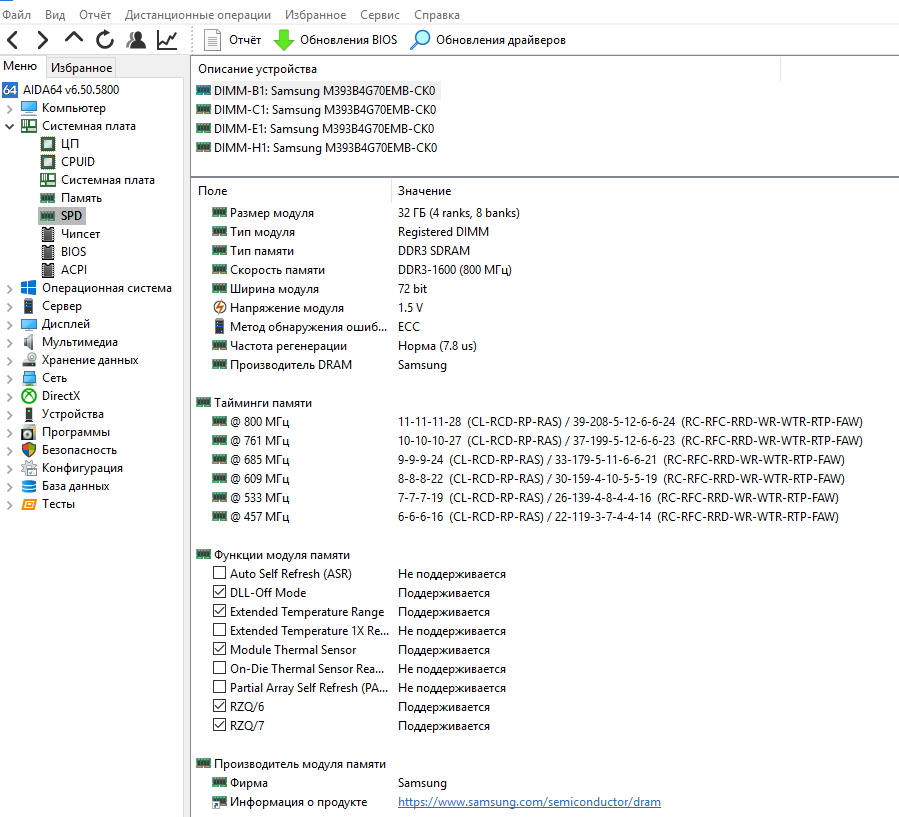The image size is (899, 817).
Task: Toggle the RZQ/6 checkbox
Action: tap(219, 705)
